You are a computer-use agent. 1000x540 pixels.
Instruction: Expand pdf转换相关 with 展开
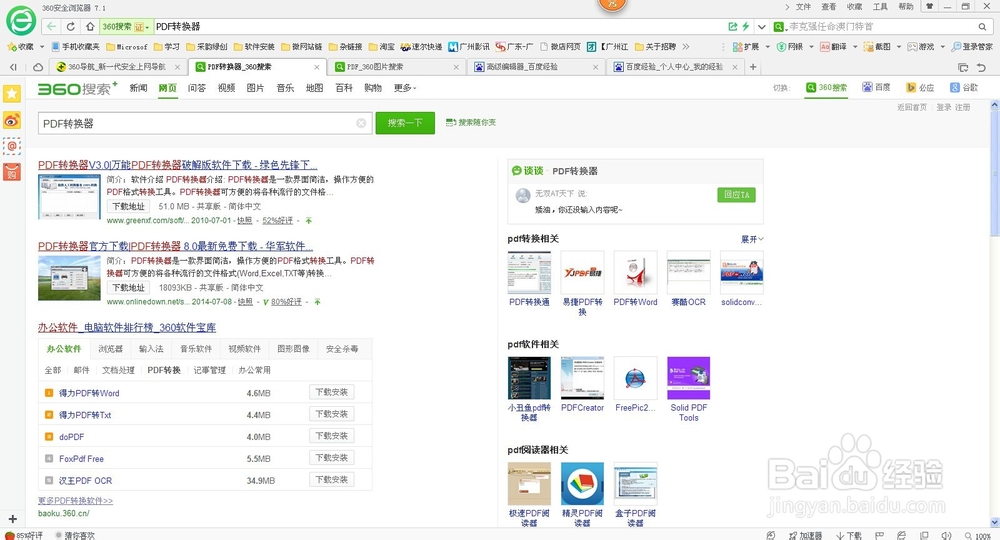[x=752, y=239]
